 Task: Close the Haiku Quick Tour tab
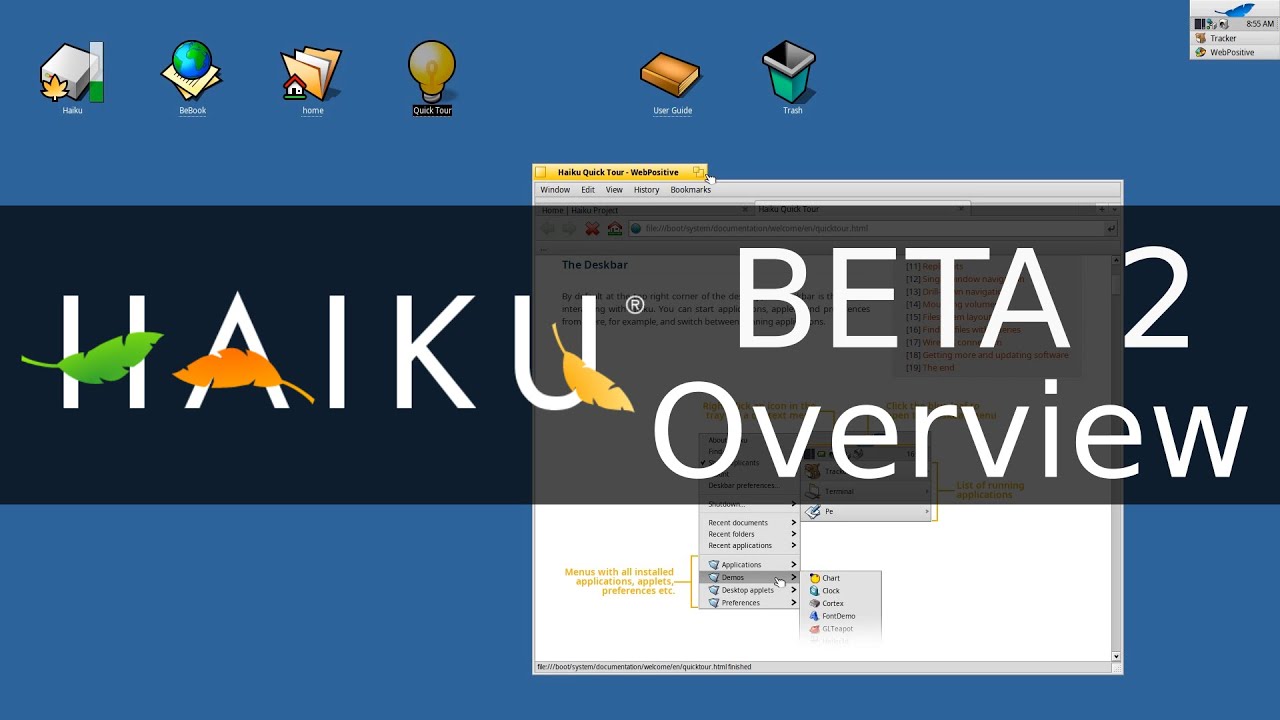click(x=961, y=209)
